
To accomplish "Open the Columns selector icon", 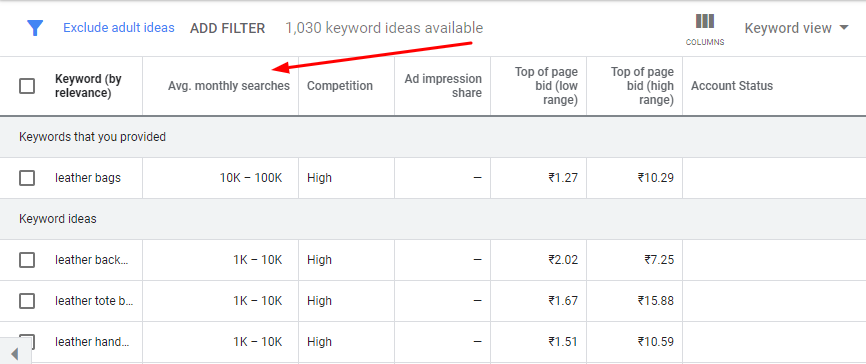I will pos(705,29).
